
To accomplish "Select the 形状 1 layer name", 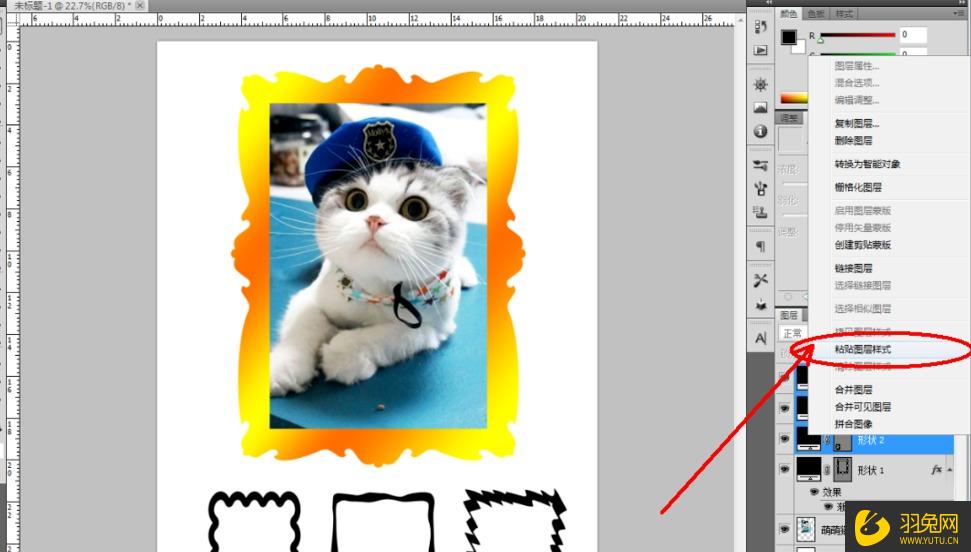I will pyautogui.click(x=871, y=470).
